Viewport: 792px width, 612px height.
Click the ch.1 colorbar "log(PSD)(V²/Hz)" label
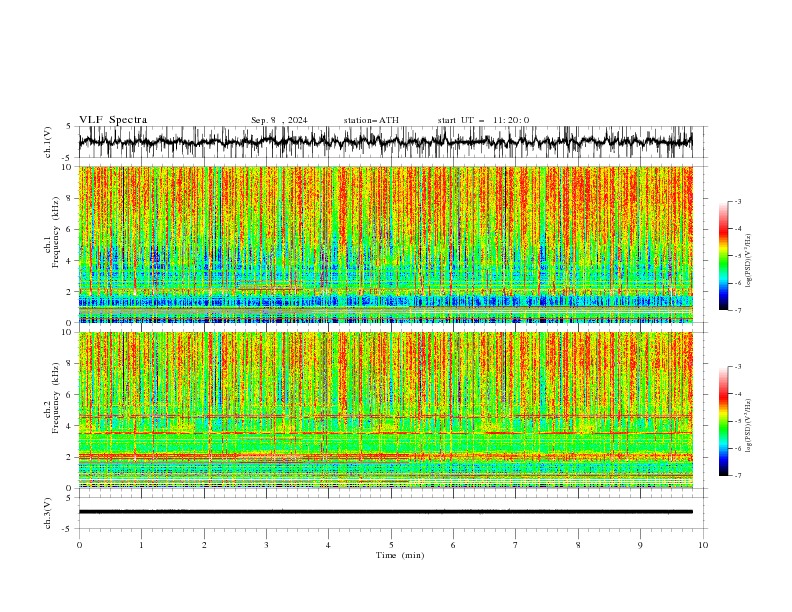[x=749, y=261]
